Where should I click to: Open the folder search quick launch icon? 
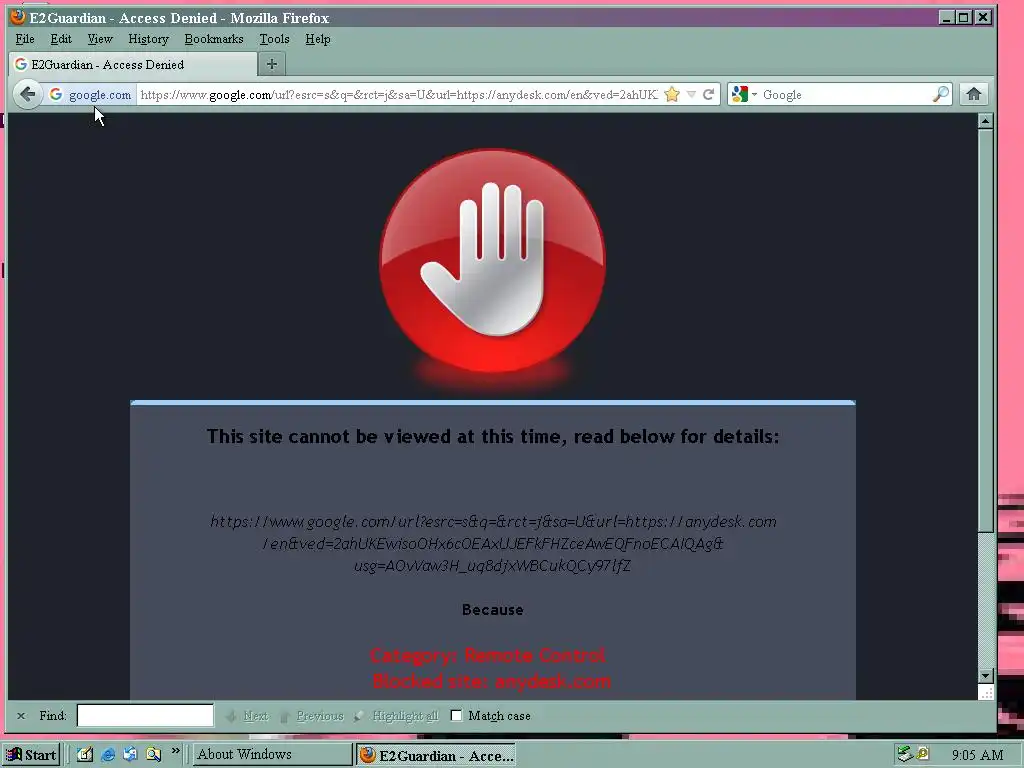click(x=153, y=754)
